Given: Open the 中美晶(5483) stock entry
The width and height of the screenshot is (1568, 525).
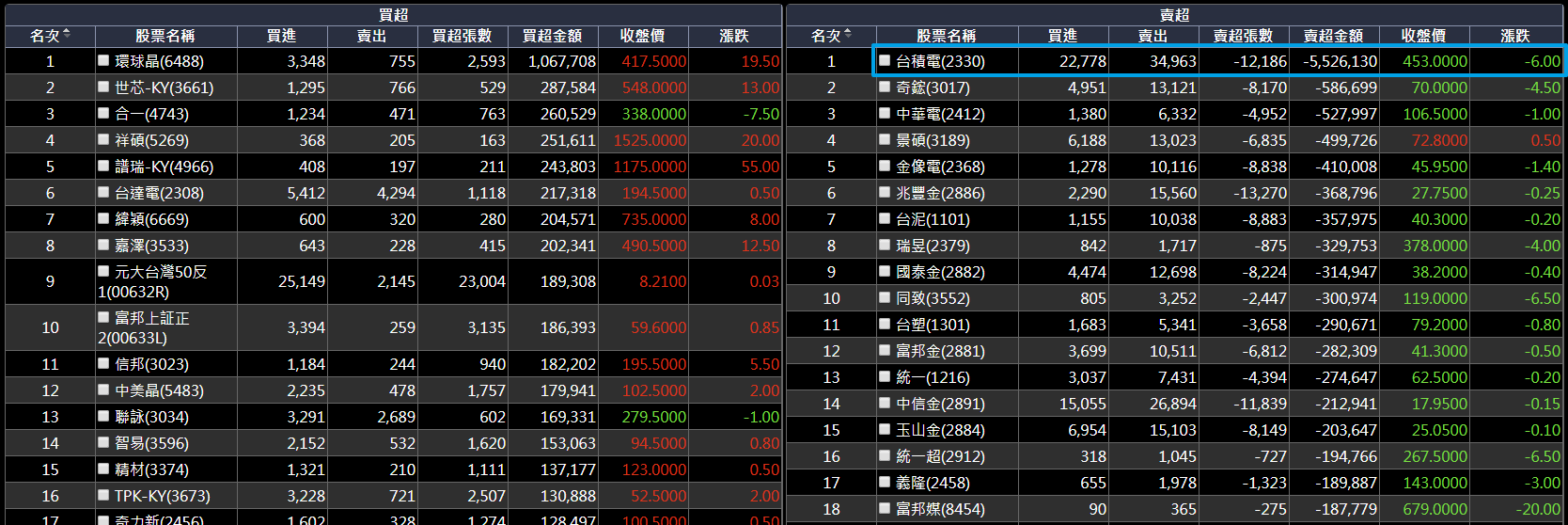Looking at the screenshot, I should click(159, 390).
